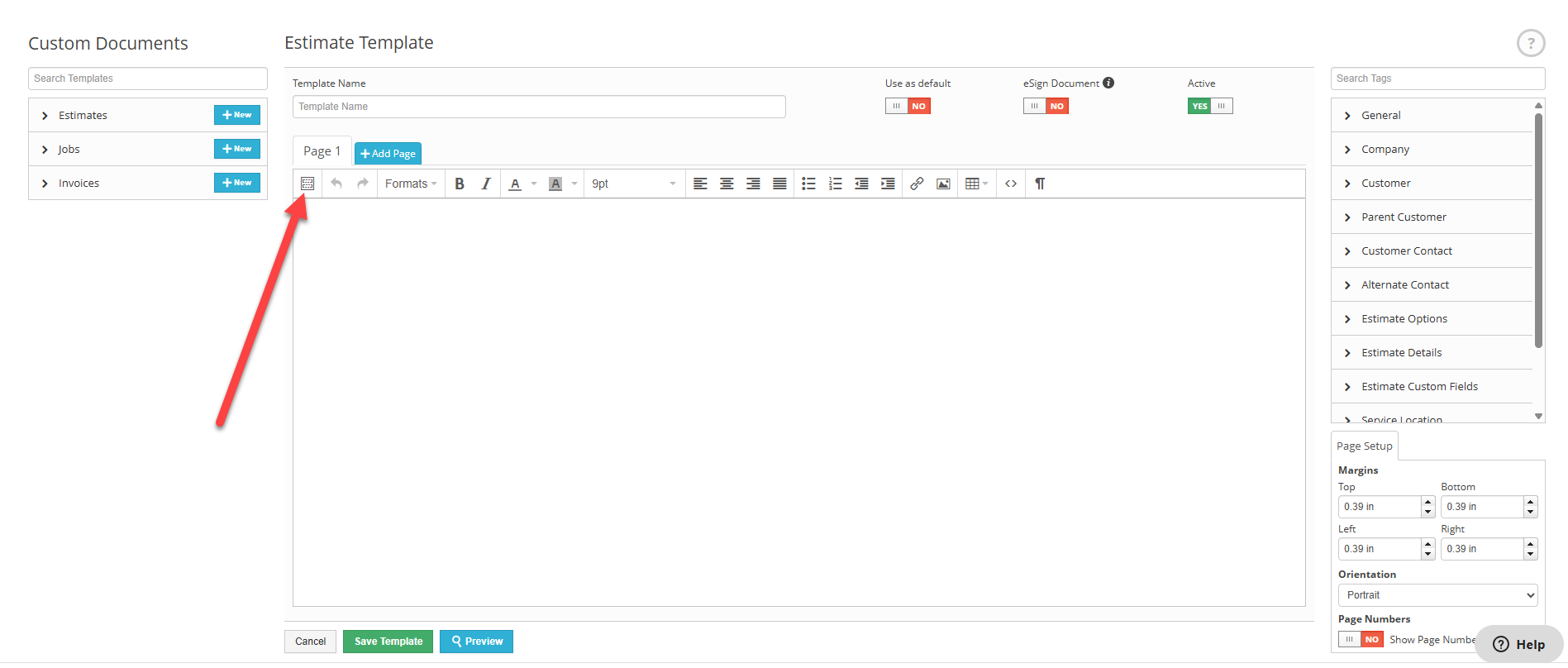
Task: Click the page break icon in editor toolbar
Action: 307,184
